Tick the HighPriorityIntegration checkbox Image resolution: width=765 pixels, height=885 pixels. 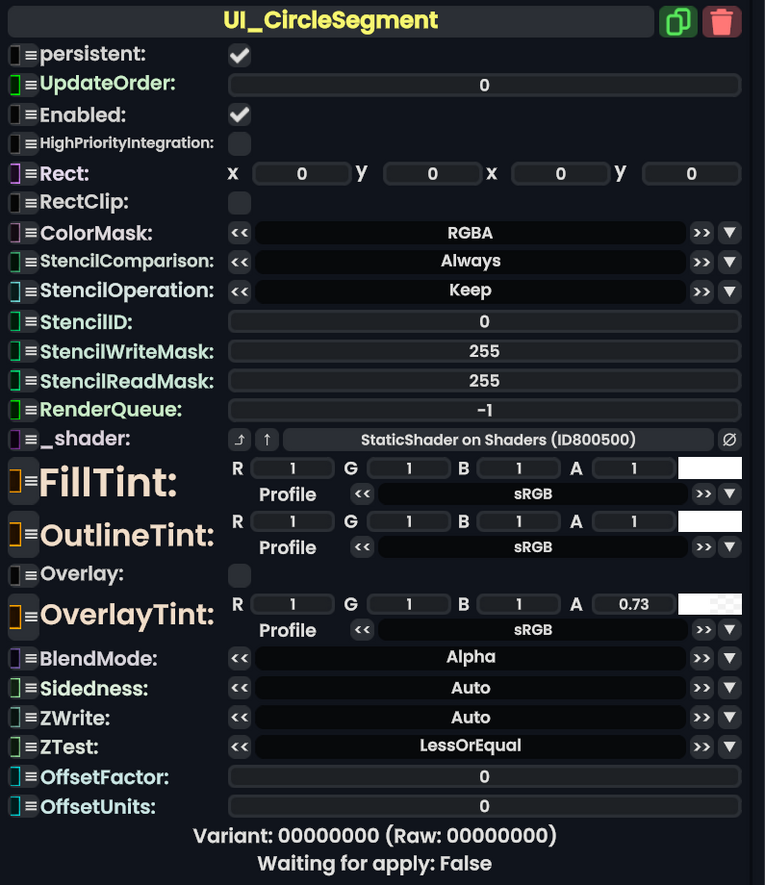240,143
